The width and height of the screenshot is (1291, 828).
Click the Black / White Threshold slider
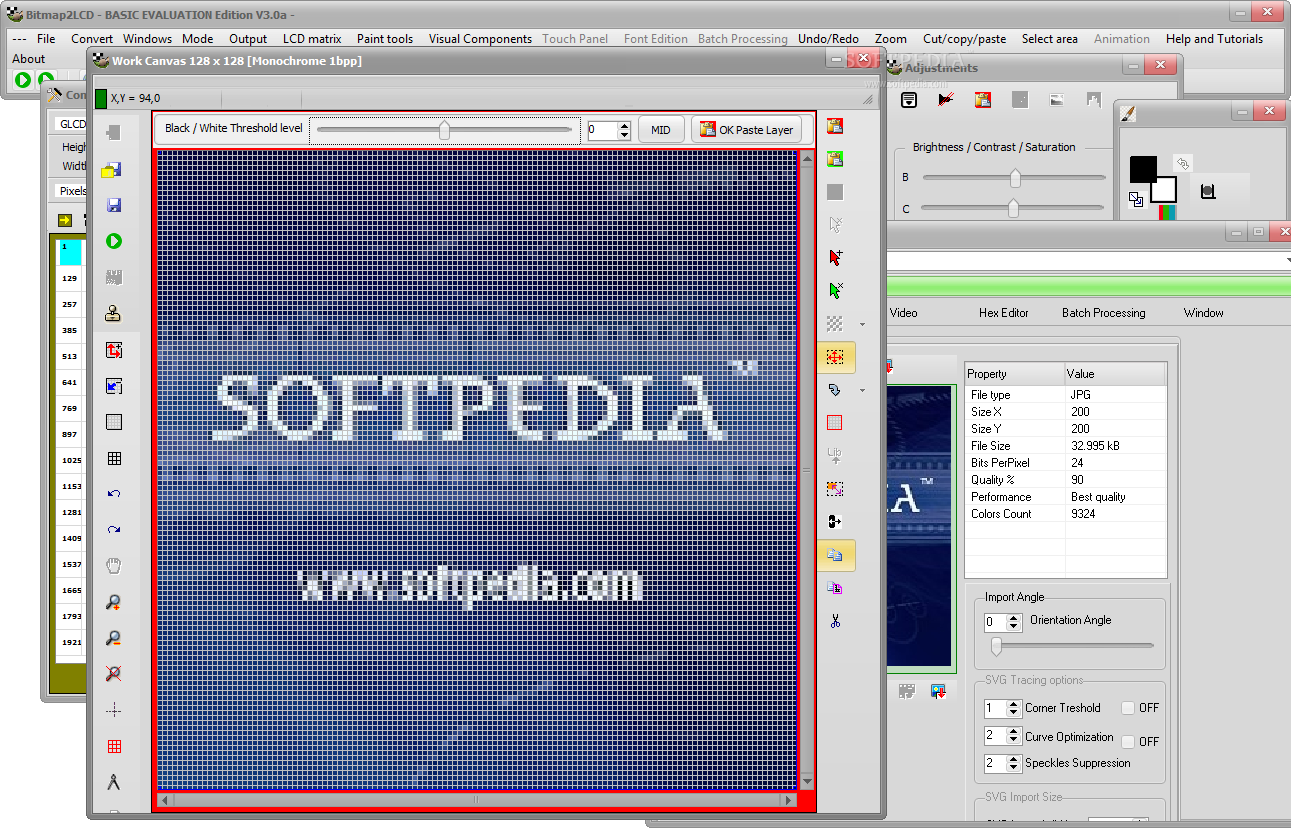pyautogui.click(x=445, y=130)
